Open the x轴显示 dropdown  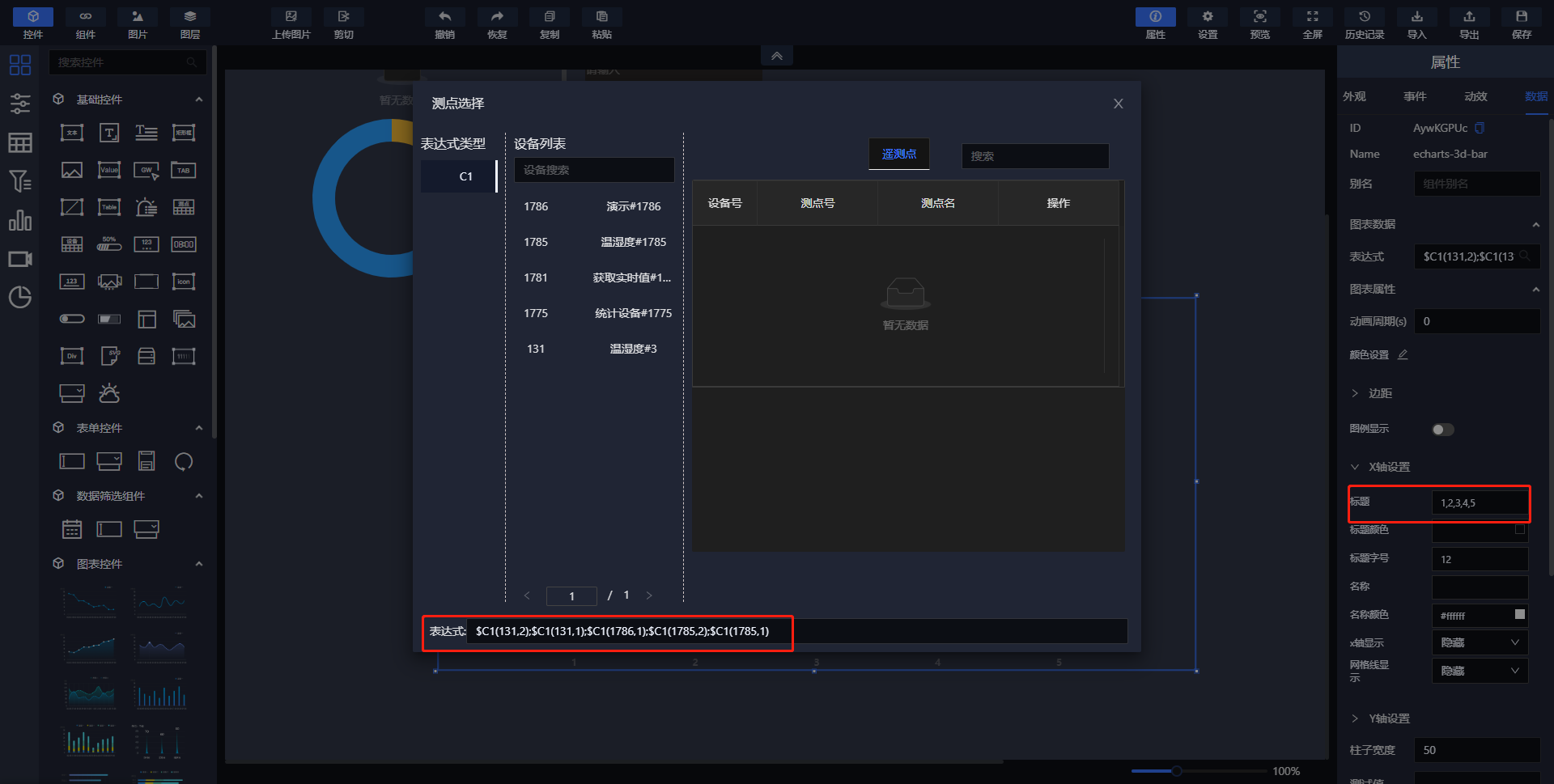[x=1480, y=642]
